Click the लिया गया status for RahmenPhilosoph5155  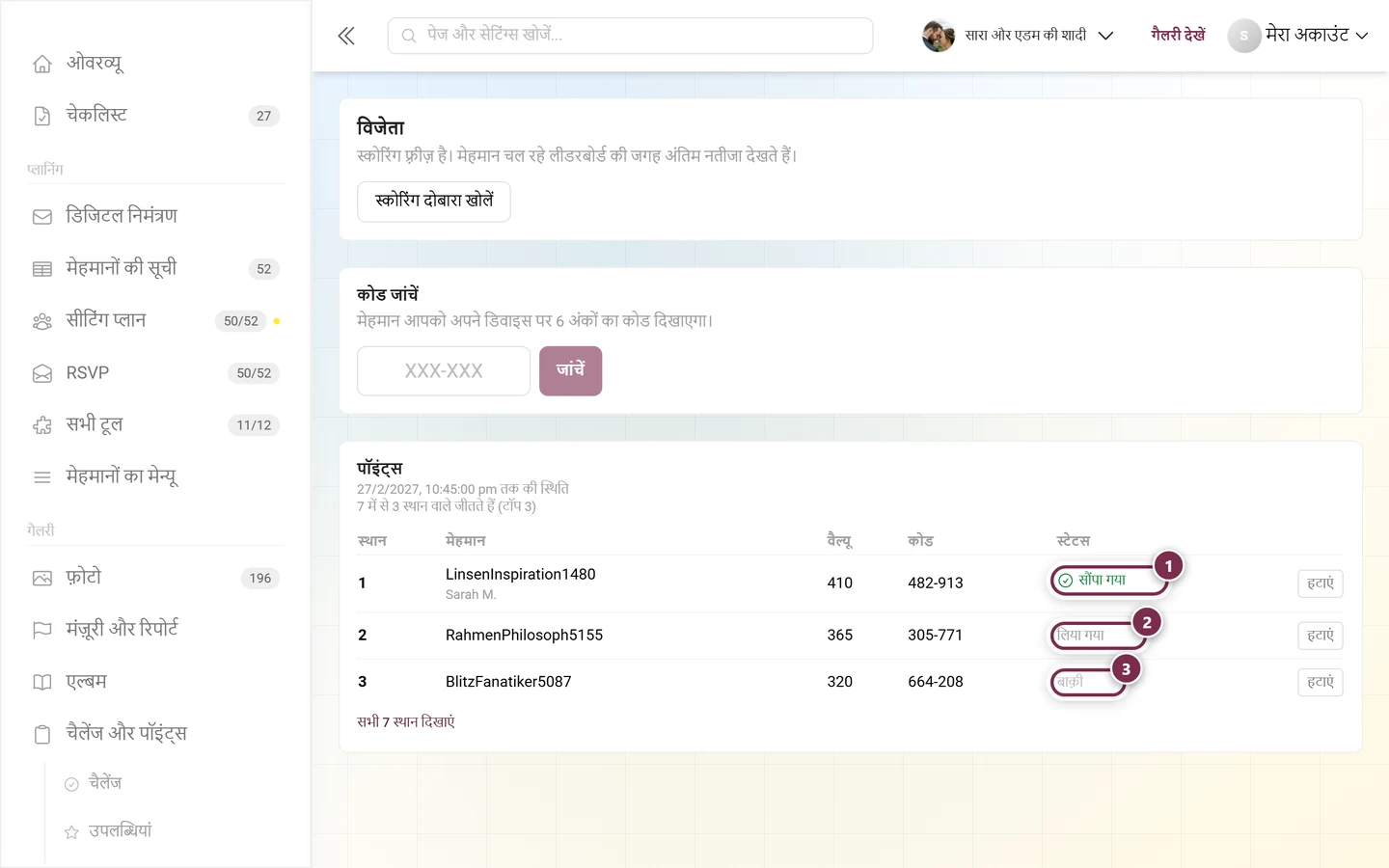pyautogui.click(x=1081, y=636)
